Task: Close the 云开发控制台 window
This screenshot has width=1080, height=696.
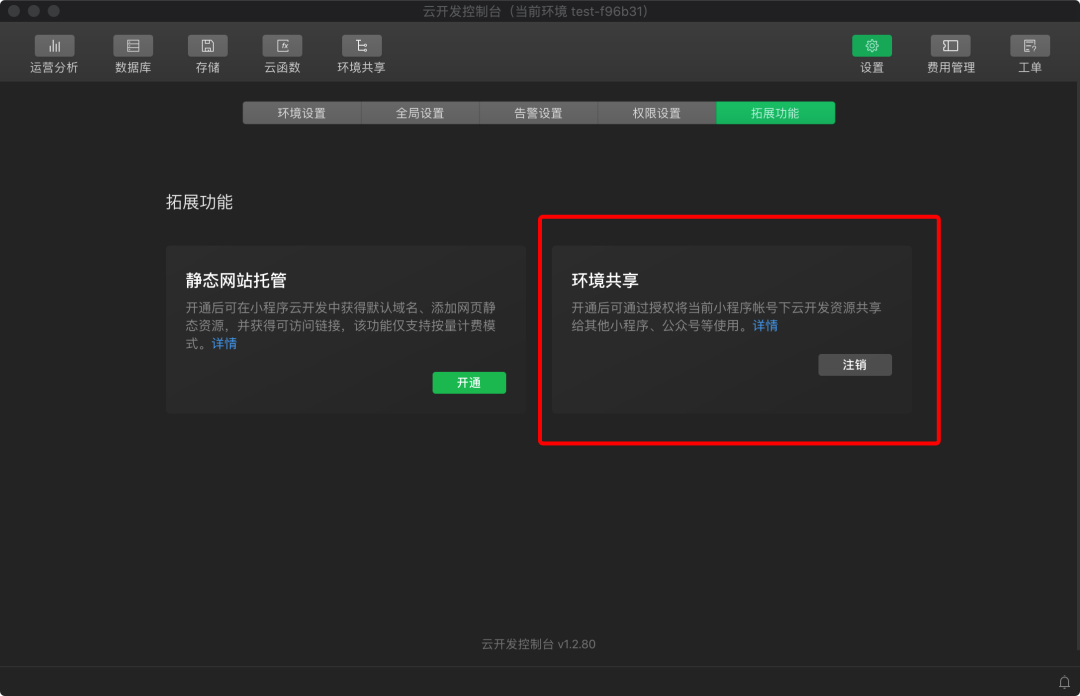Action: pos(14,11)
